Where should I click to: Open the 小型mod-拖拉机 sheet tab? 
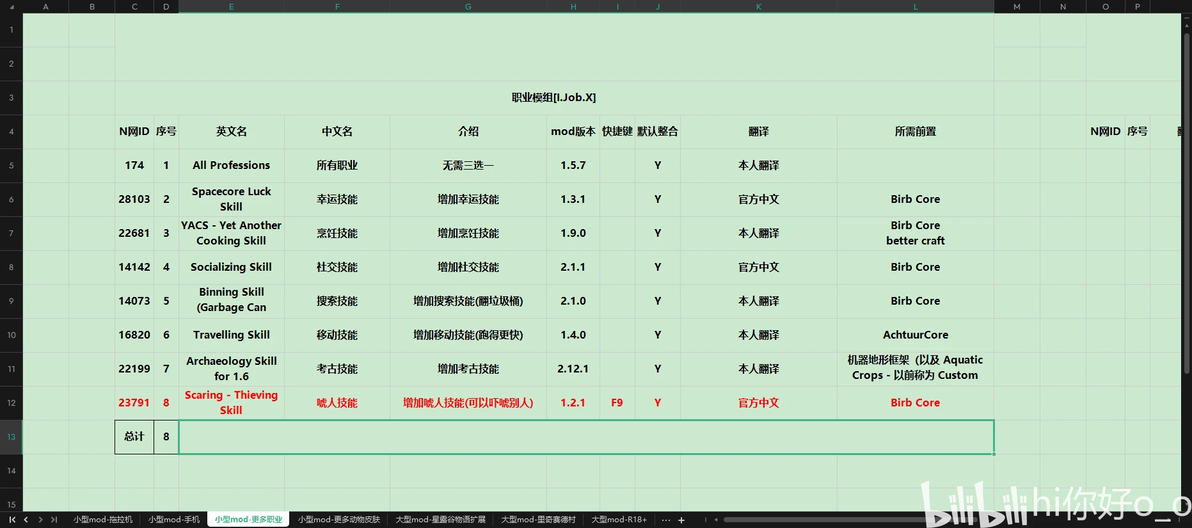tap(101, 520)
